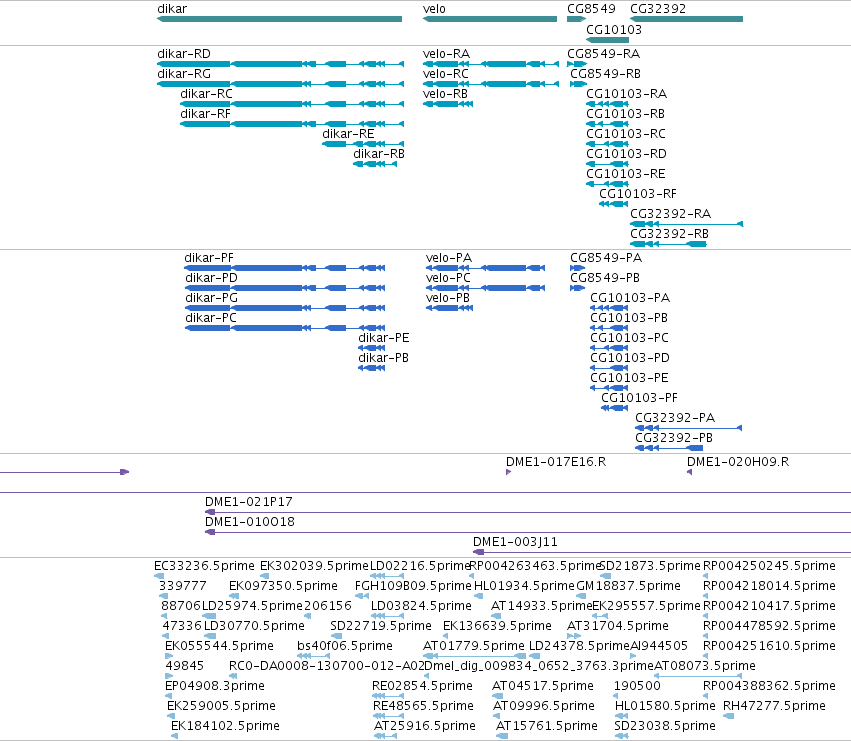
Task: Select the CG10103-PF protein feature
Action: pyautogui.click(x=614, y=408)
